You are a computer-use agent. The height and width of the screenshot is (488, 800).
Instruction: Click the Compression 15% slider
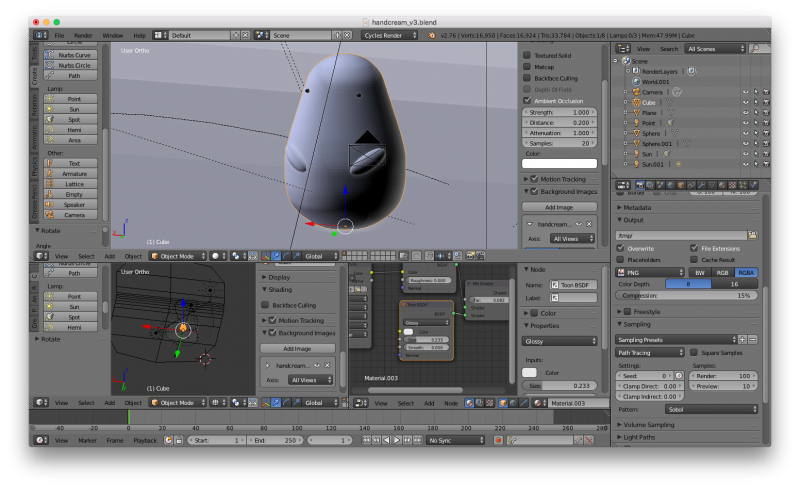687,295
